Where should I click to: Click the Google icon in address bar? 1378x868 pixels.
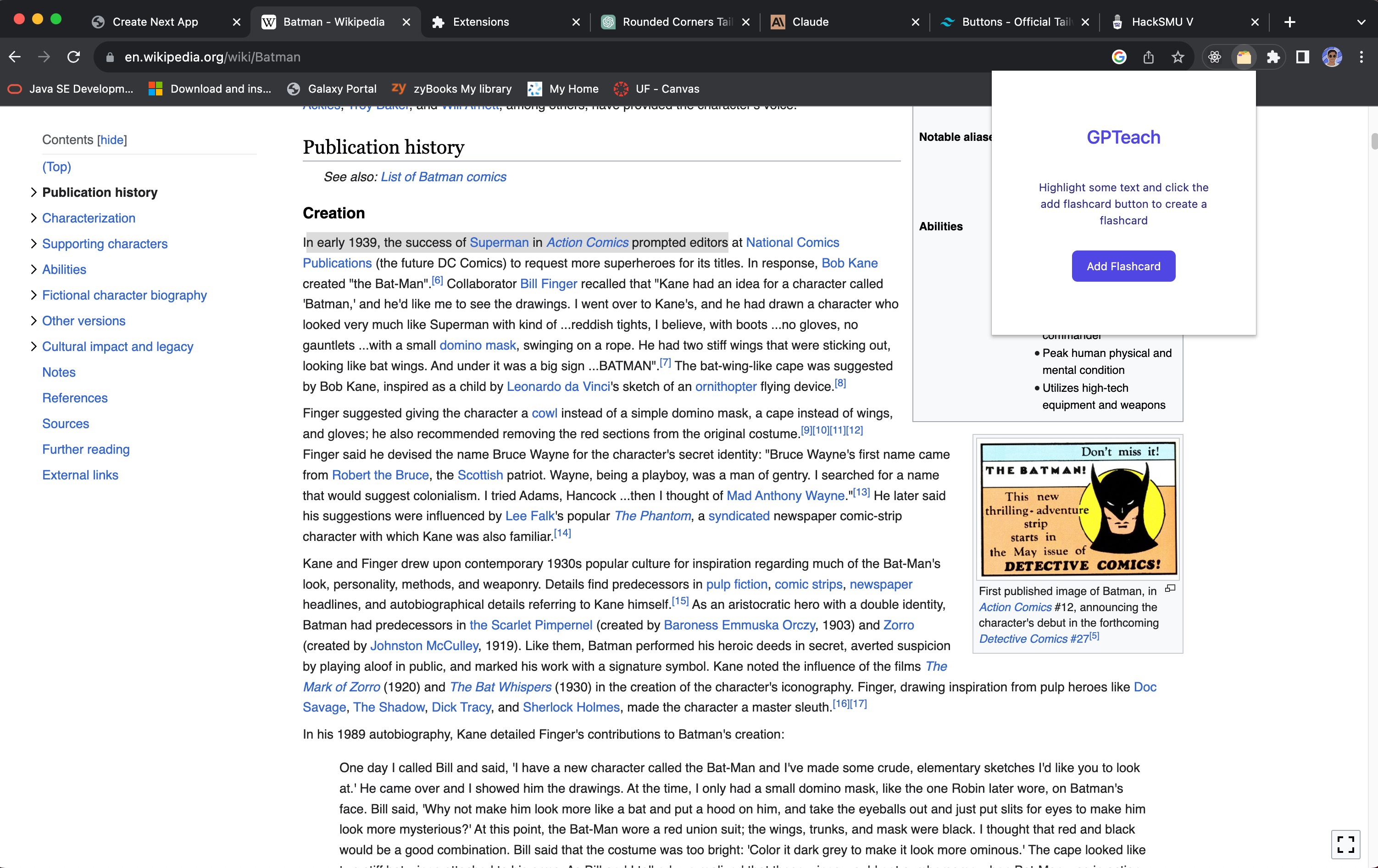[1119, 56]
